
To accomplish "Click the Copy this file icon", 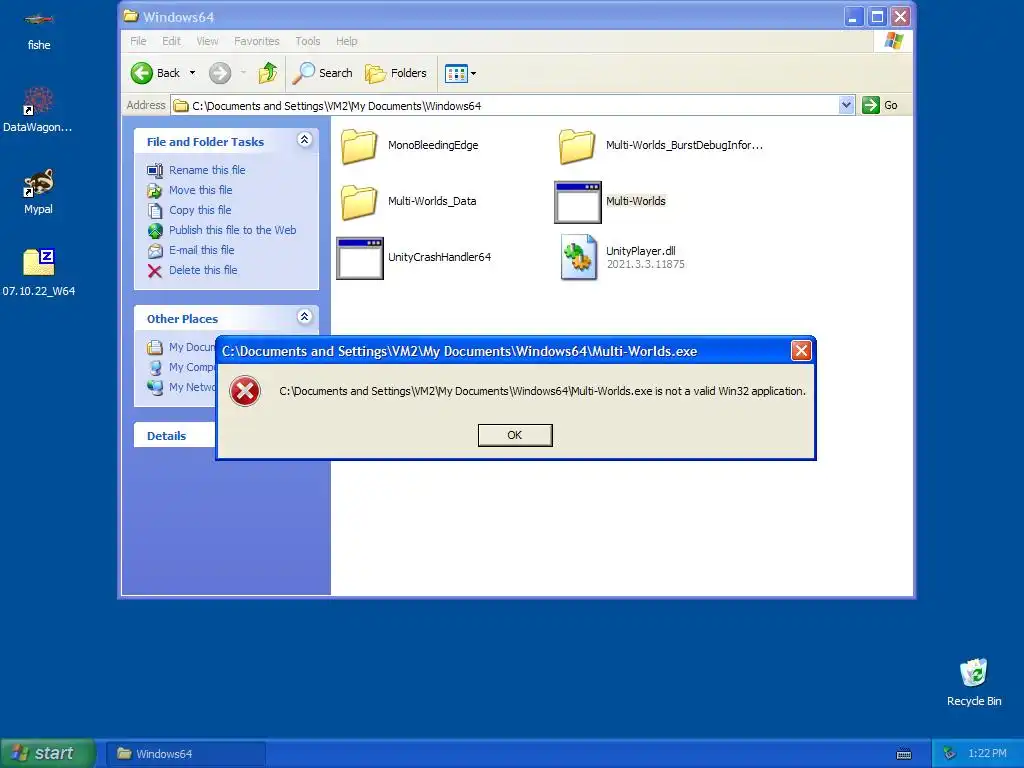I will 155,210.
